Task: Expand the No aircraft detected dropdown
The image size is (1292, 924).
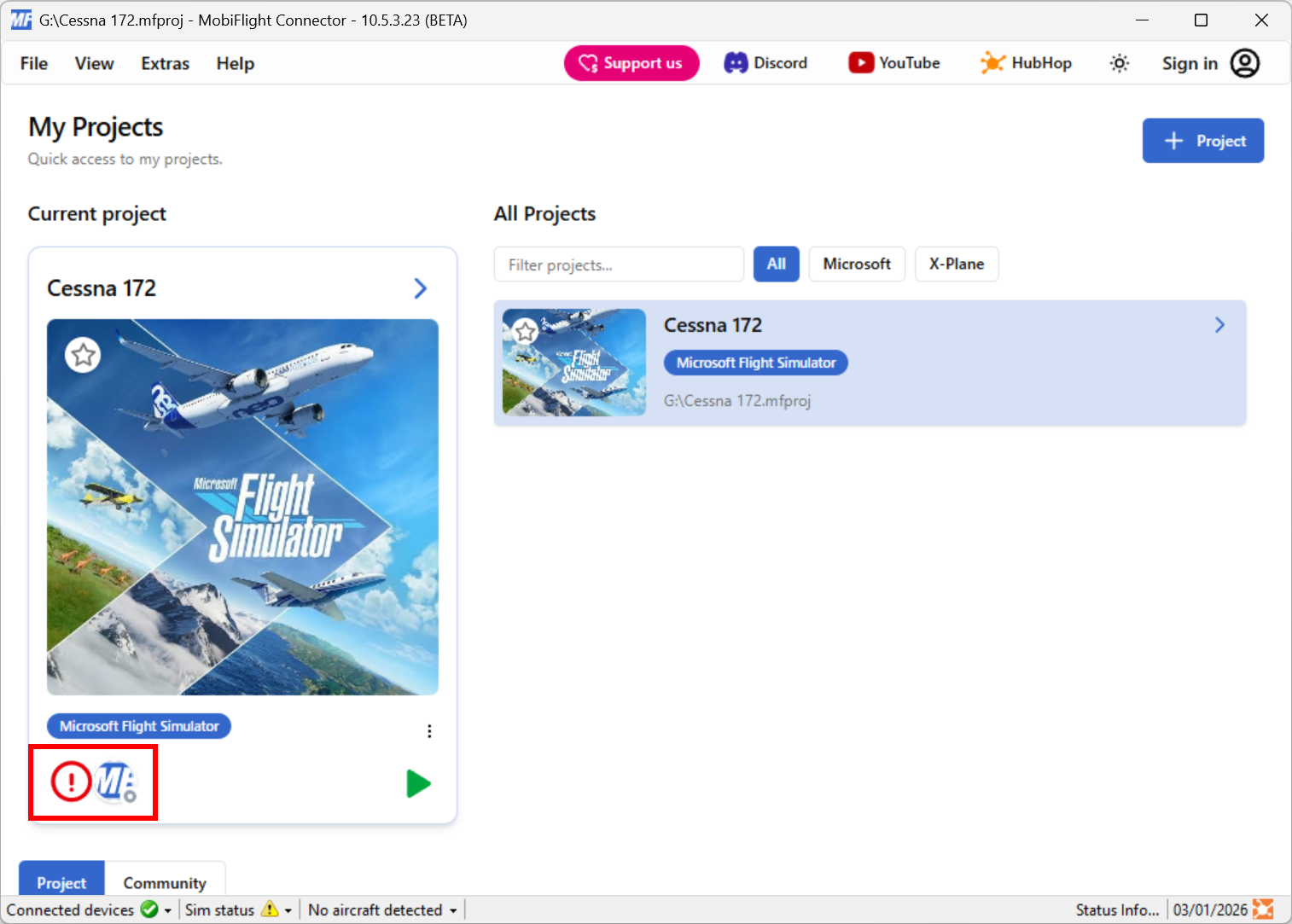Action: pyautogui.click(x=453, y=909)
